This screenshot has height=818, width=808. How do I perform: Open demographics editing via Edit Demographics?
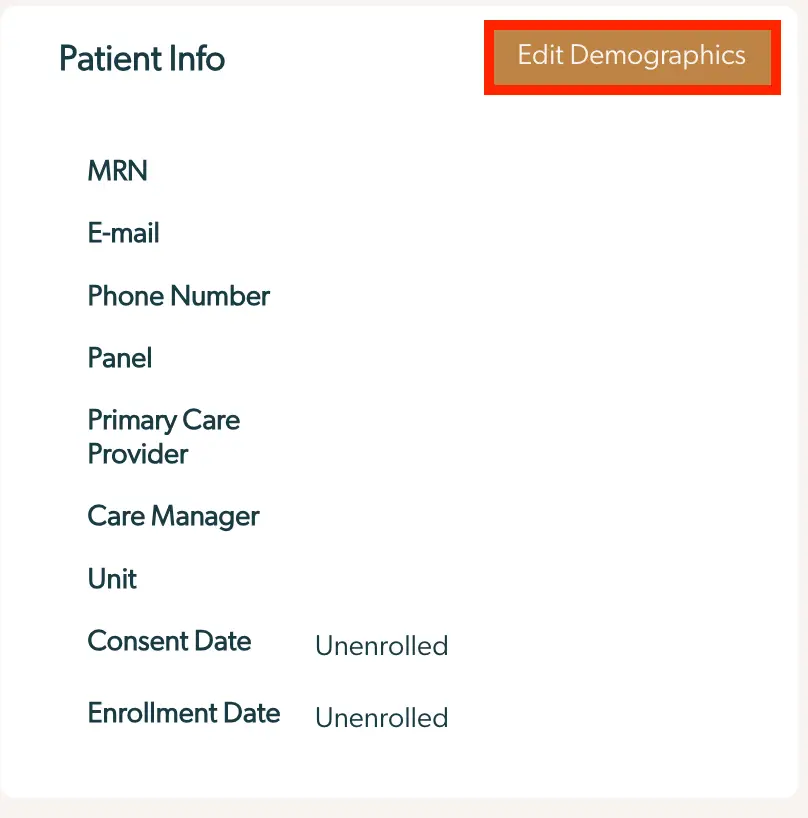click(x=631, y=56)
